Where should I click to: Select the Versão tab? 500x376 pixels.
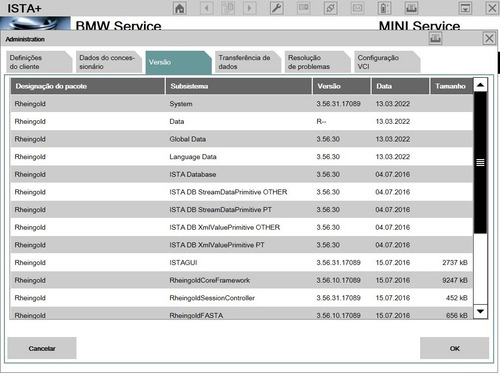[x=178, y=62]
